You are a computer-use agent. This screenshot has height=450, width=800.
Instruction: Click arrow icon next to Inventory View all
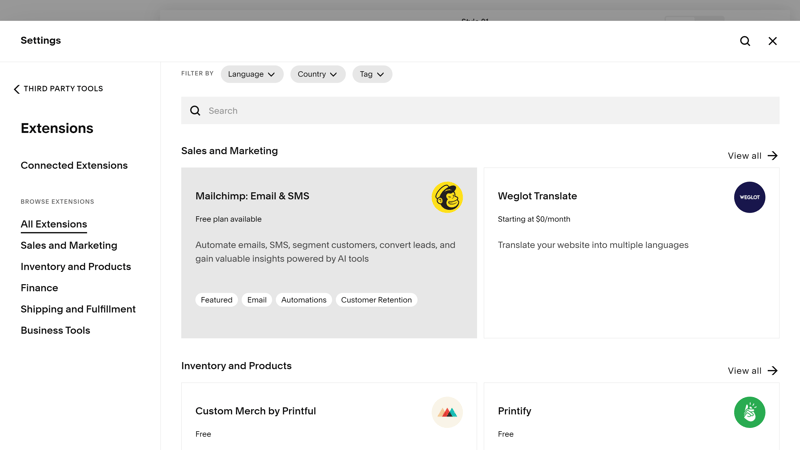pyautogui.click(x=772, y=371)
